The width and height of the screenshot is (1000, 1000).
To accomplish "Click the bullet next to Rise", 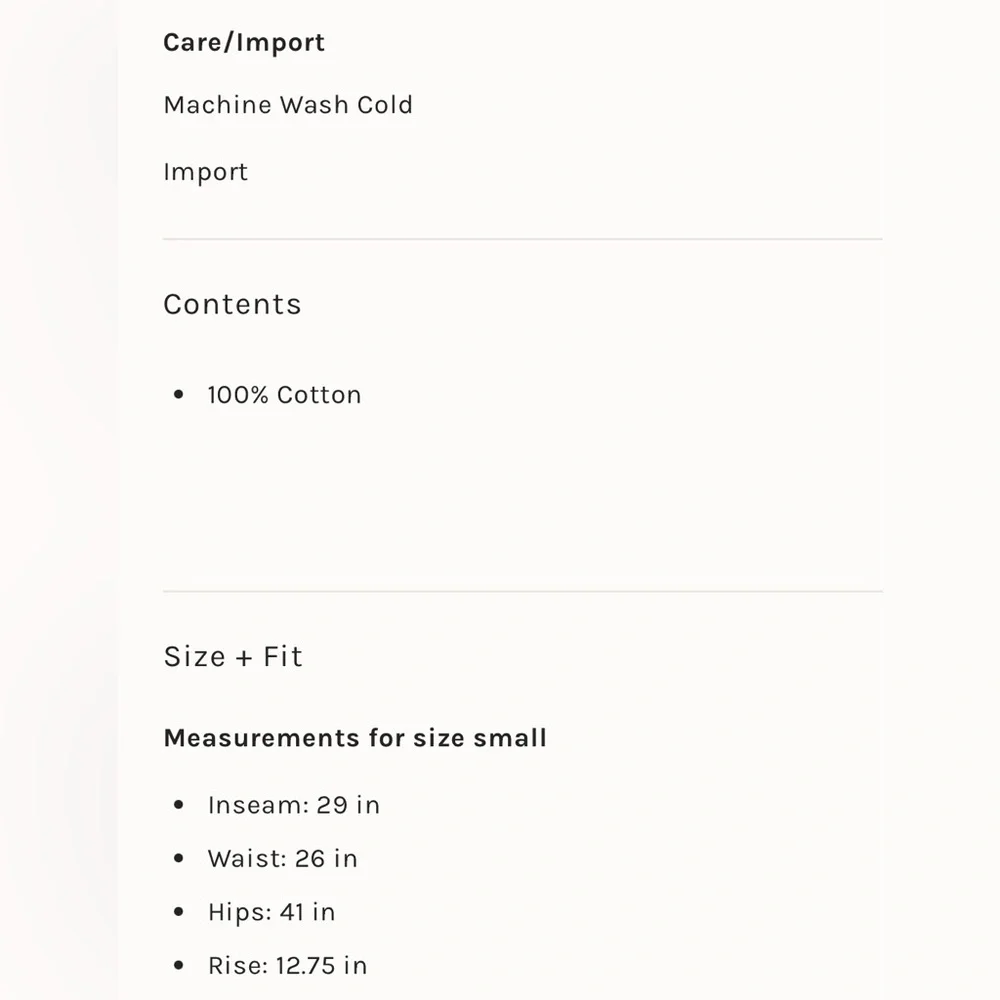I will 179,965.
